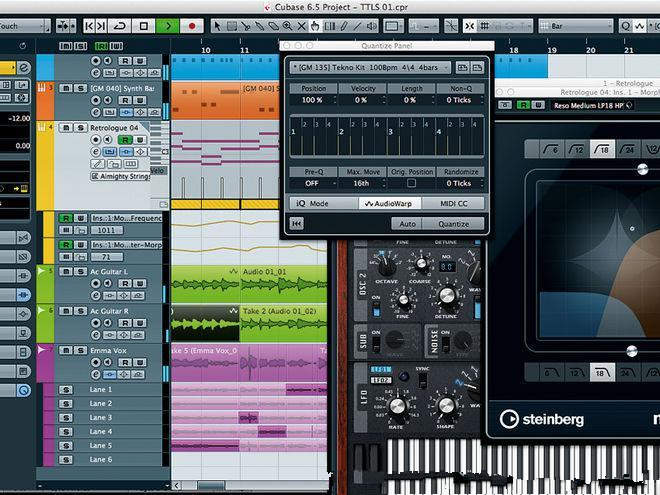660x495 pixels.
Task: Click the Auto button in Quantize Panel
Action: (407, 224)
